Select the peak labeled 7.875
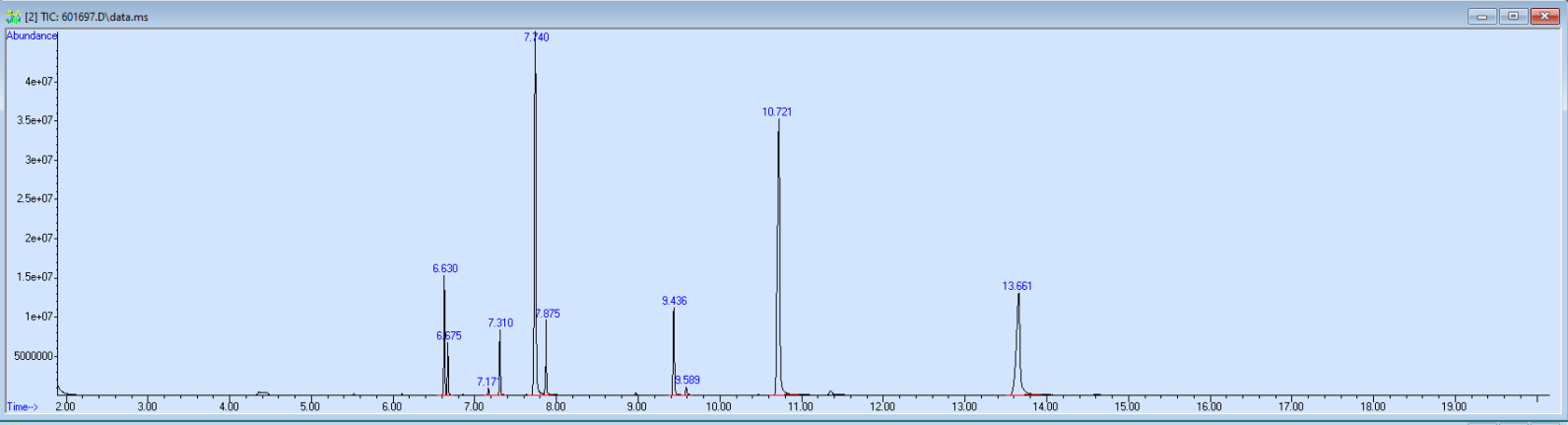Screen dimensions: 1568x425 pyautogui.click(x=548, y=315)
